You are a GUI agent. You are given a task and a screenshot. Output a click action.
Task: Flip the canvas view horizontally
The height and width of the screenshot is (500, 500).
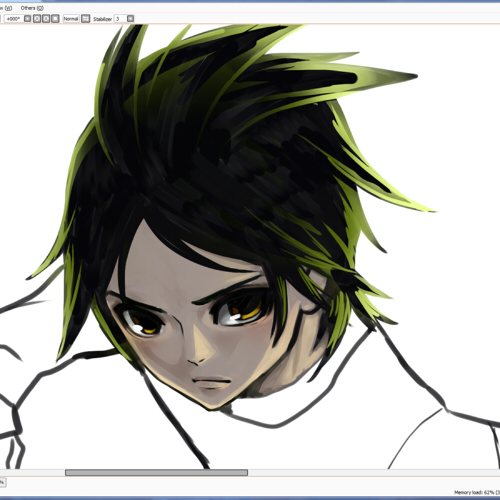point(85,19)
